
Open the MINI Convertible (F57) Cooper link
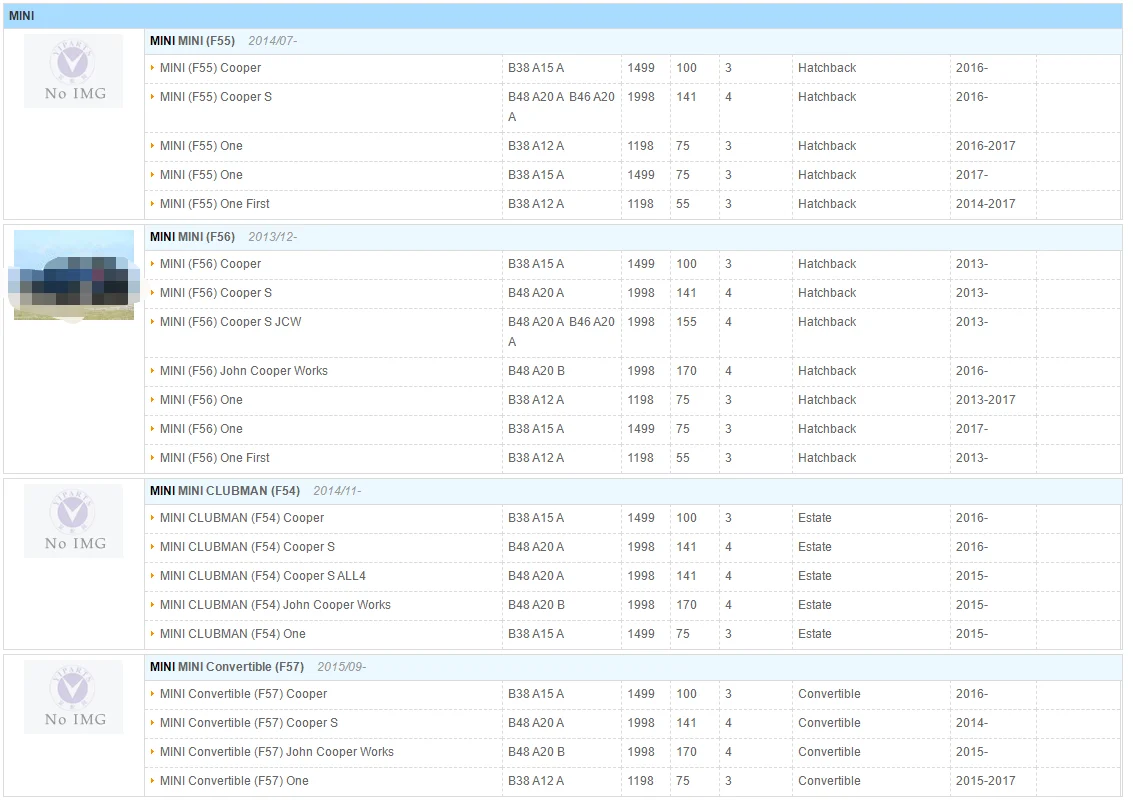[243, 694]
